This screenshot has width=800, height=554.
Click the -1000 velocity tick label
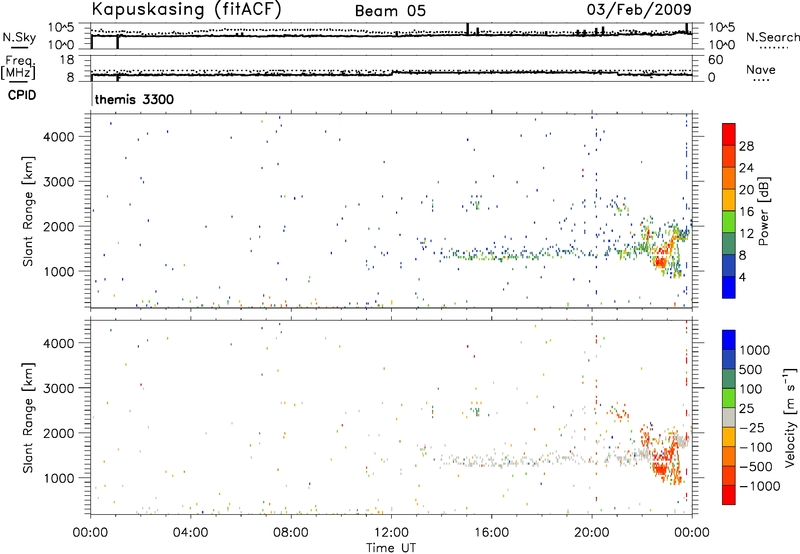[x=760, y=486]
